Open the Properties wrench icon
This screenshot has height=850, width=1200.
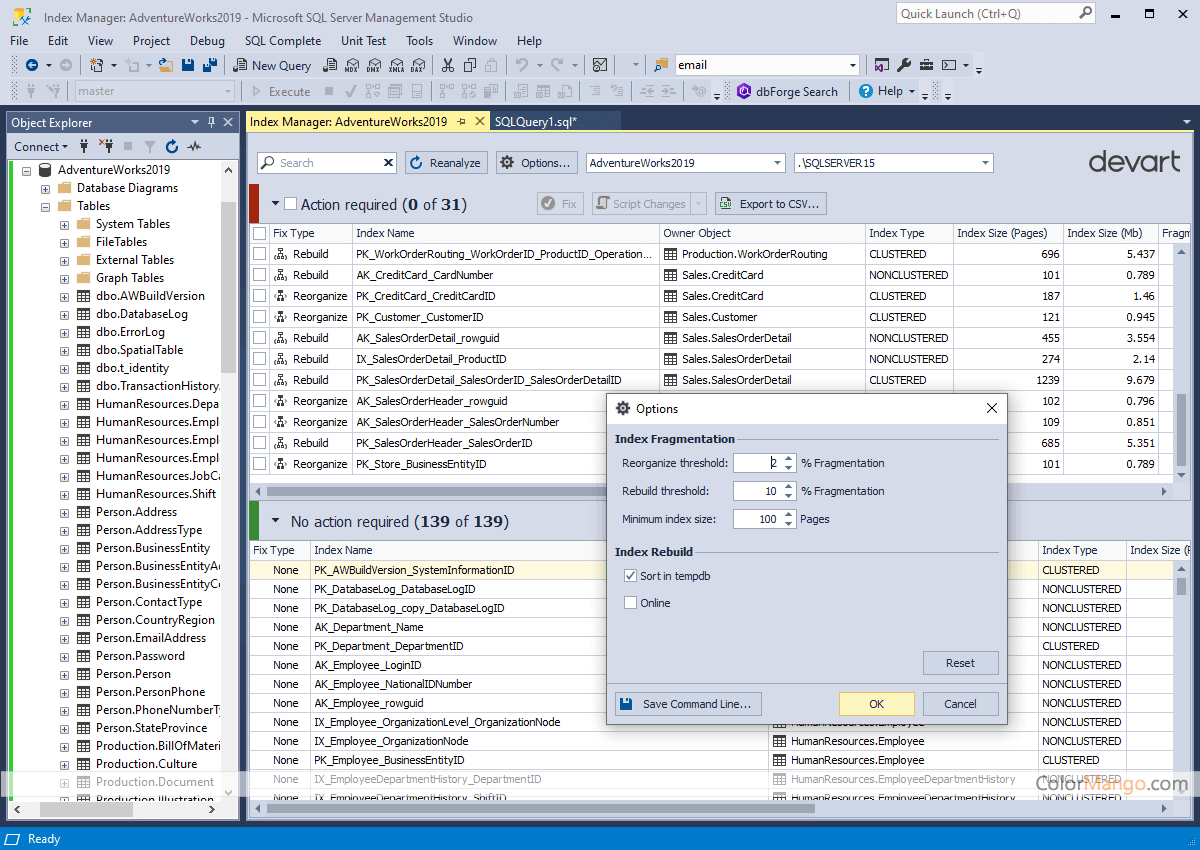904,65
